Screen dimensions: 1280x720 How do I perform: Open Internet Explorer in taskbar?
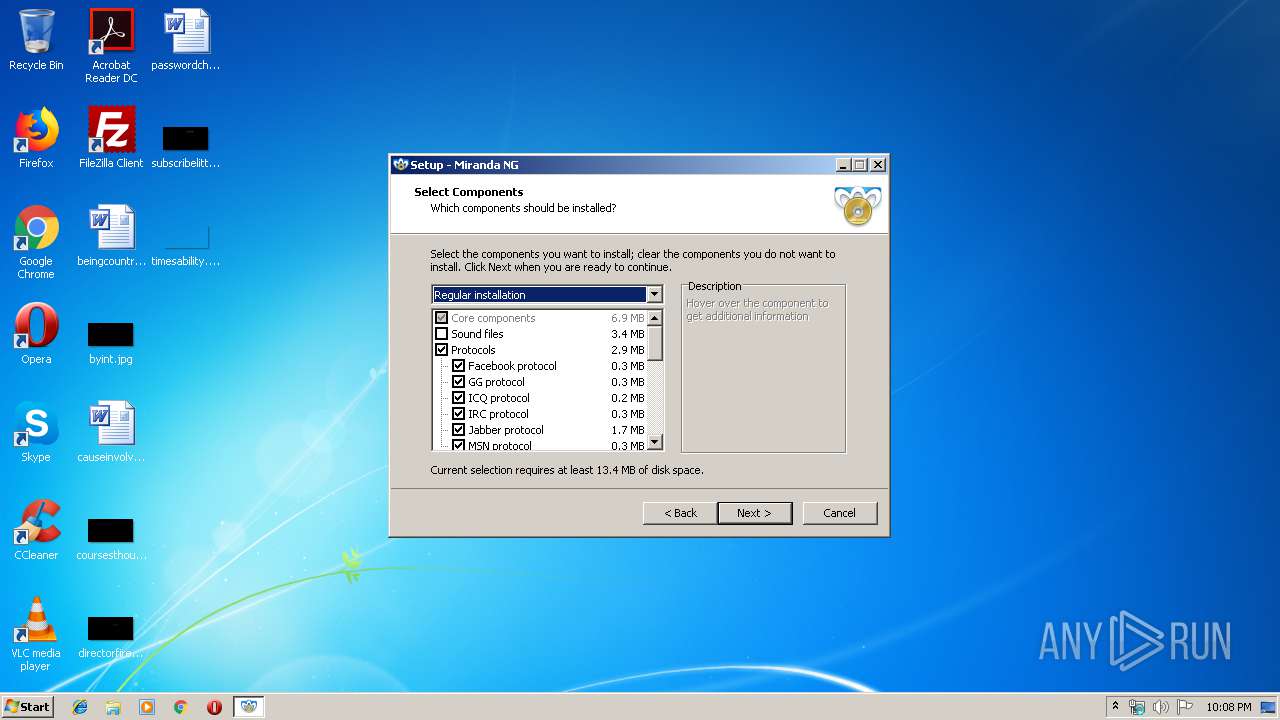click(x=80, y=707)
